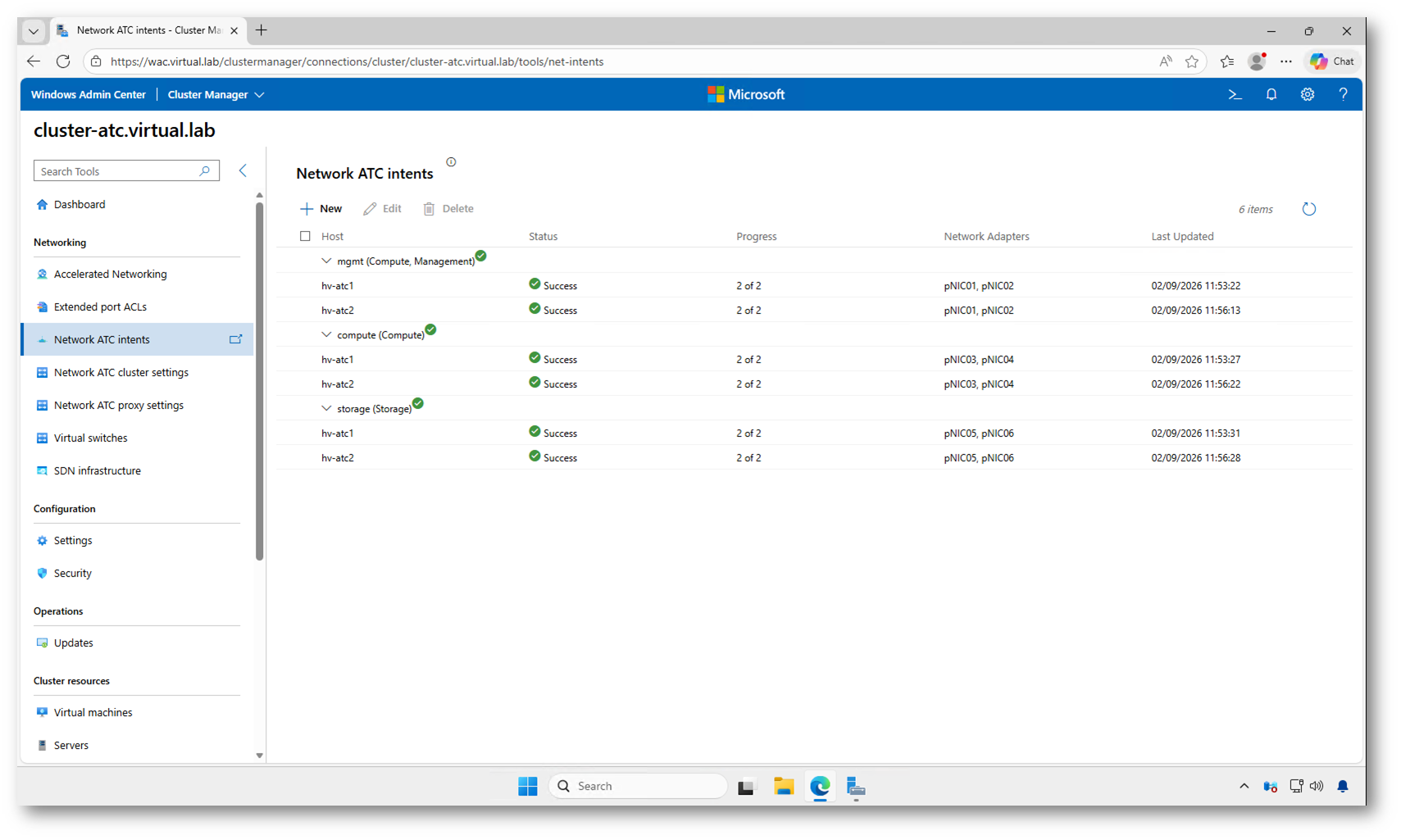Select Network ATC cluster settings tool
Screen dimensions: 1401x840
[121, 372]
